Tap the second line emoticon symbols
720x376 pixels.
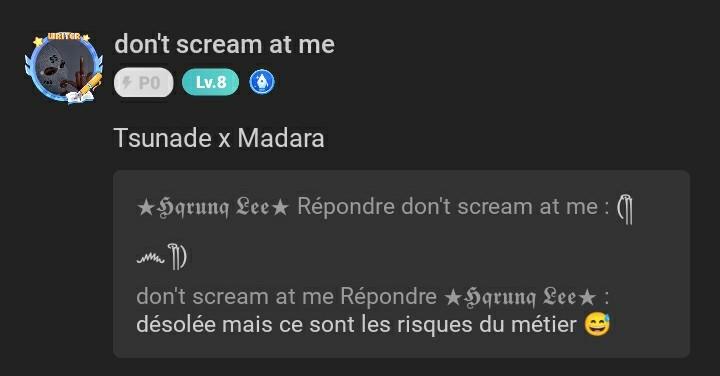(162, 257)
